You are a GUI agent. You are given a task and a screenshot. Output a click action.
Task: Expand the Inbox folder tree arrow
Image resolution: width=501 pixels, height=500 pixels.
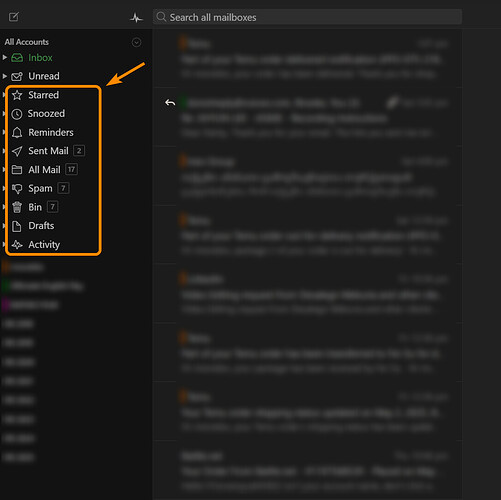pyautogui.click(x=5, y=57)
